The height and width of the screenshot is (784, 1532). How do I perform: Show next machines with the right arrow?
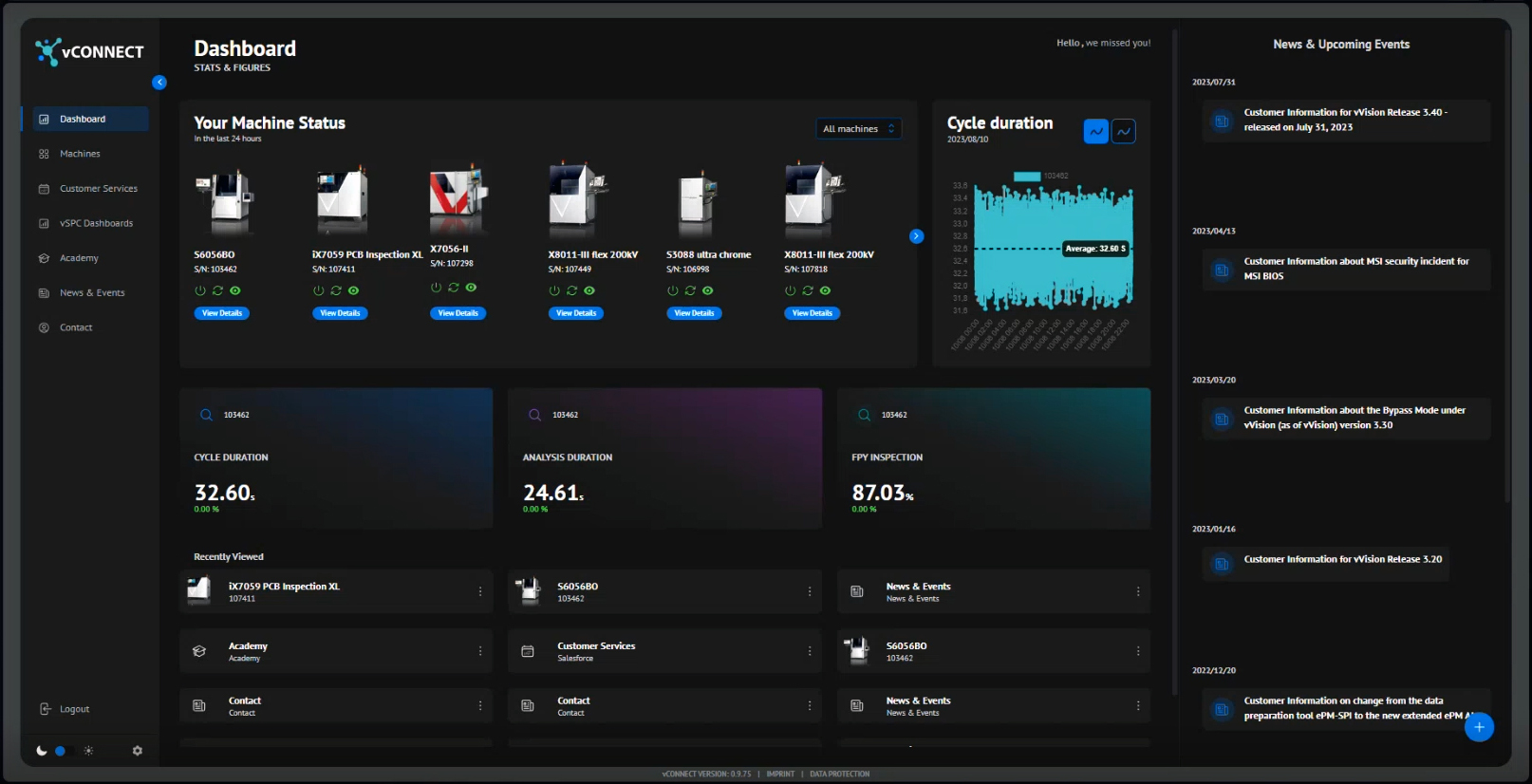pyautogui.click(x=916, y=236)
